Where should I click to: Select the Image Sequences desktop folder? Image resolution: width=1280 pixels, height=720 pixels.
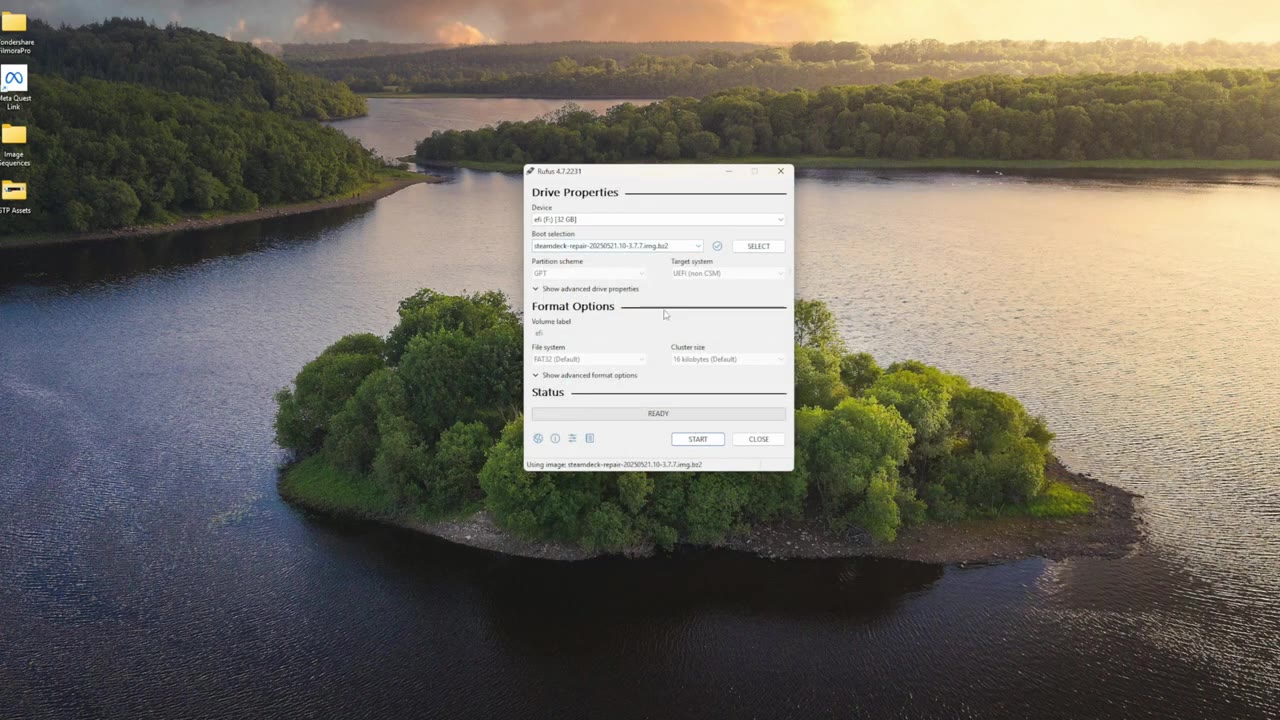pyautogui.click(x=14, y=144)
